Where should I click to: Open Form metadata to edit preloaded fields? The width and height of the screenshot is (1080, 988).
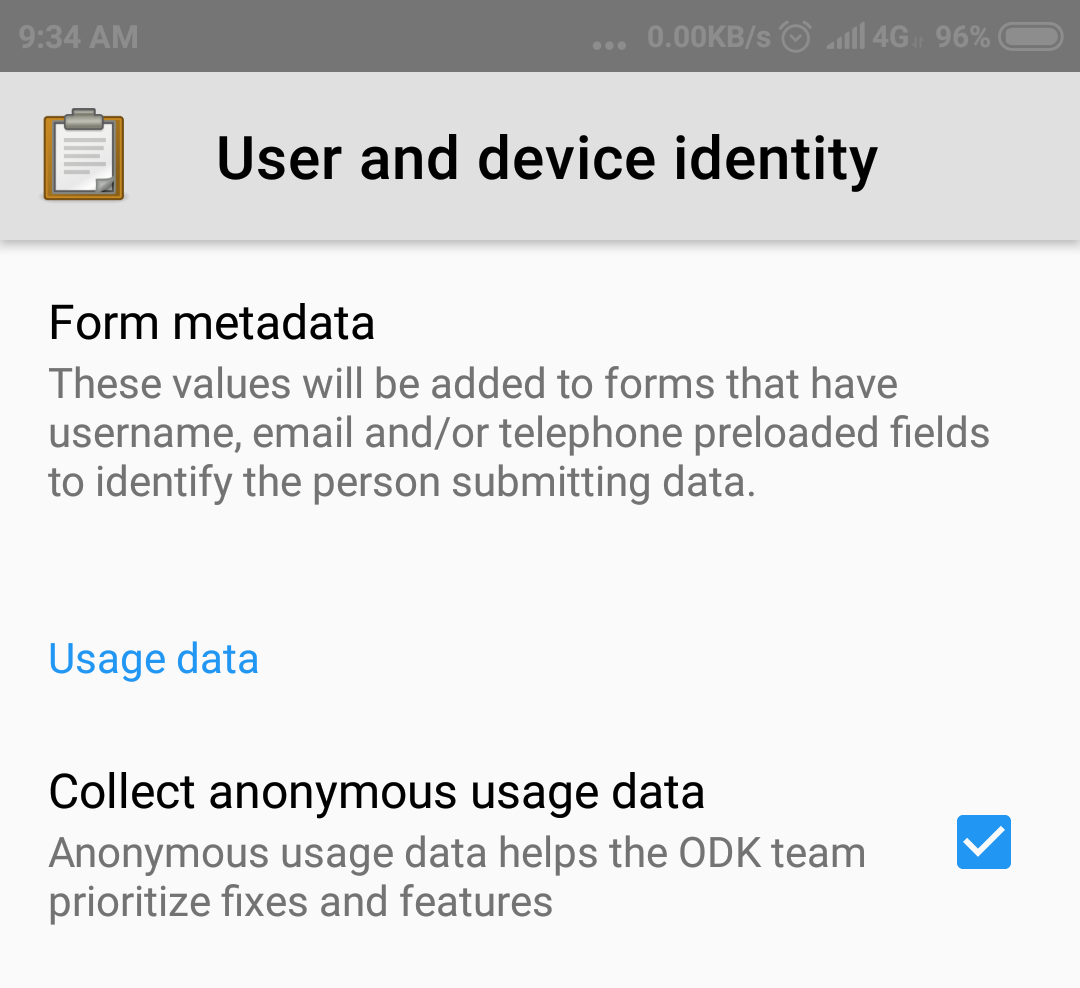[212, 322]
